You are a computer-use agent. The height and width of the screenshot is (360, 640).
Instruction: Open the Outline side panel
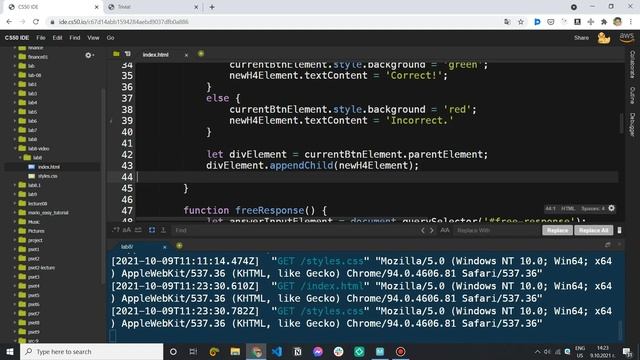[x=632, y=96]
